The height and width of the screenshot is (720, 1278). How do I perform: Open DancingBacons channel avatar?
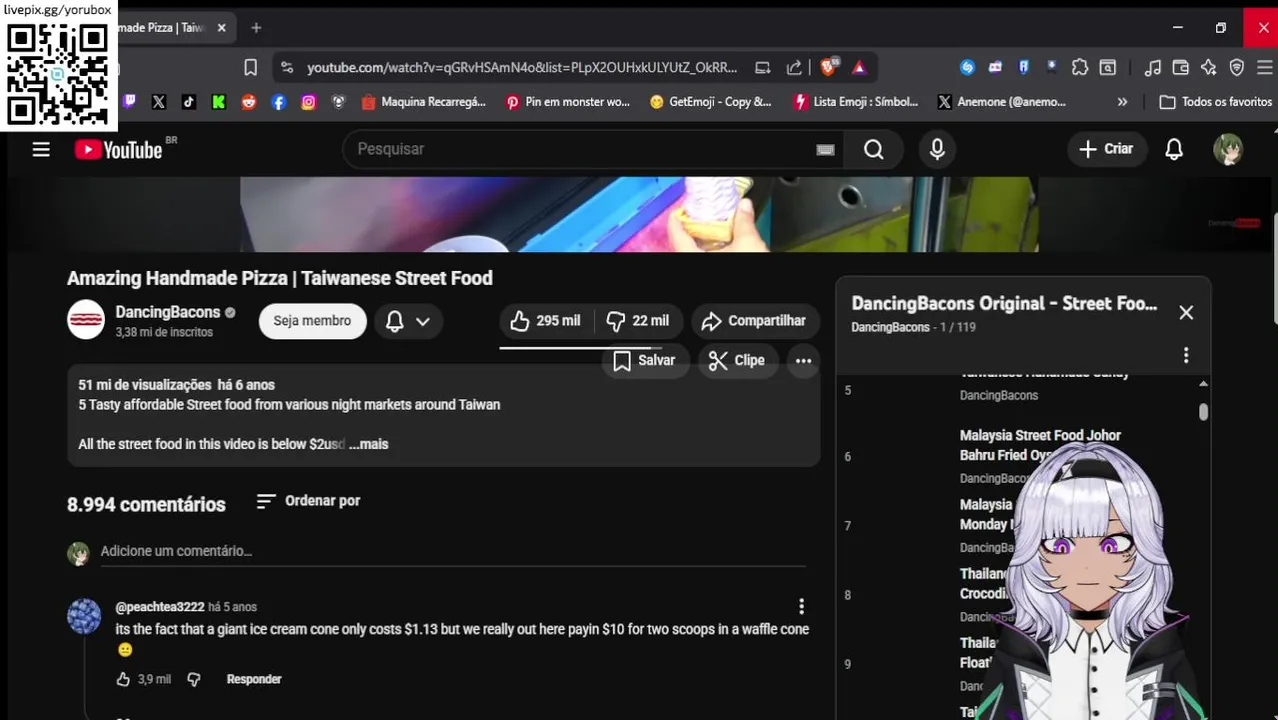[x=86, y=320]
